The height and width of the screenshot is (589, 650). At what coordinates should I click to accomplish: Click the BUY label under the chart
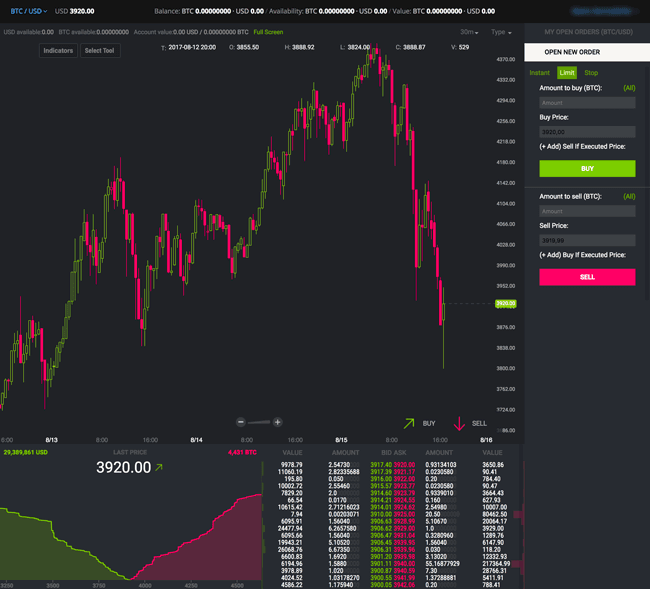tap(429, 423)
